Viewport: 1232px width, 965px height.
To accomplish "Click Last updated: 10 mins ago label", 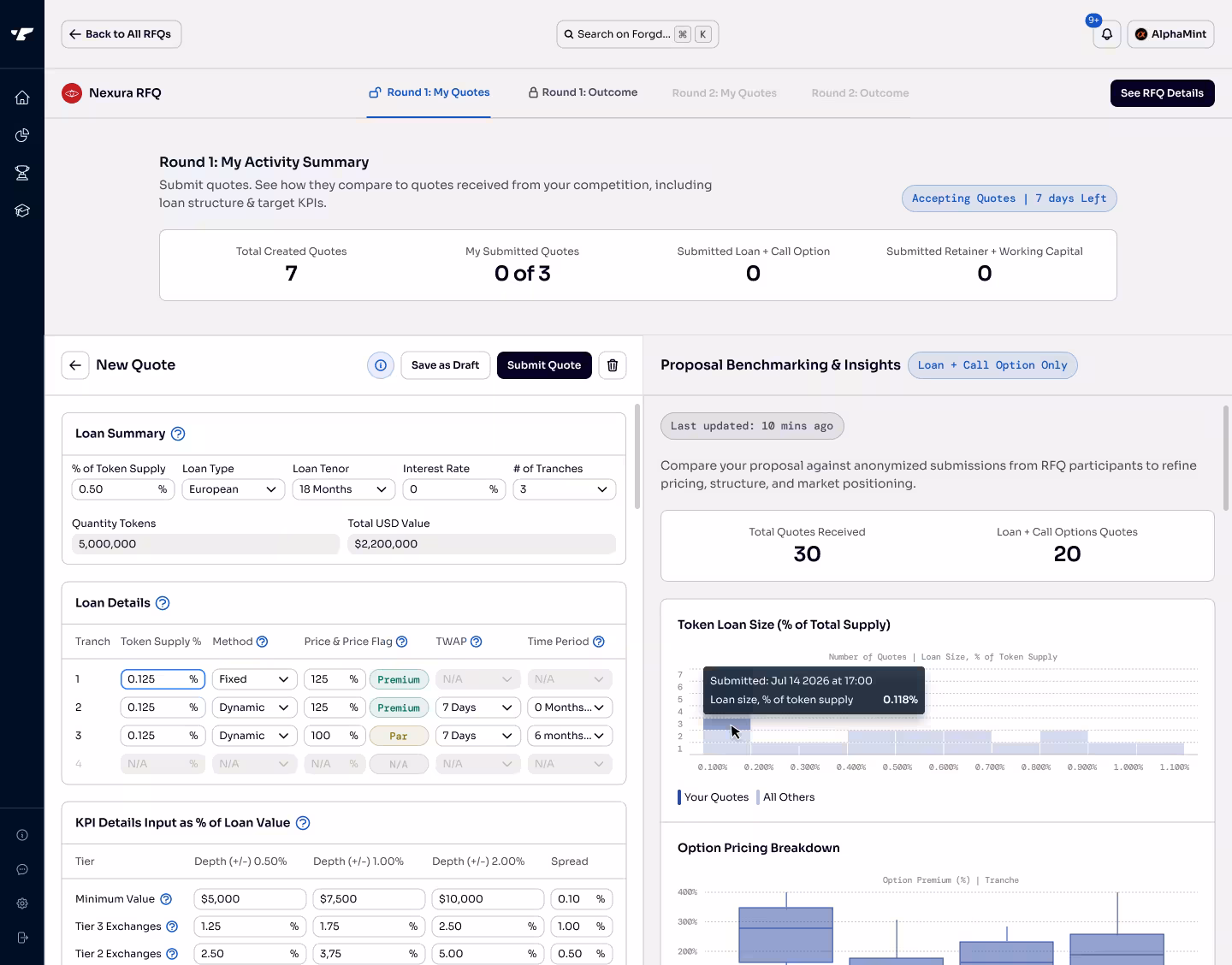I will coord(752,426).
